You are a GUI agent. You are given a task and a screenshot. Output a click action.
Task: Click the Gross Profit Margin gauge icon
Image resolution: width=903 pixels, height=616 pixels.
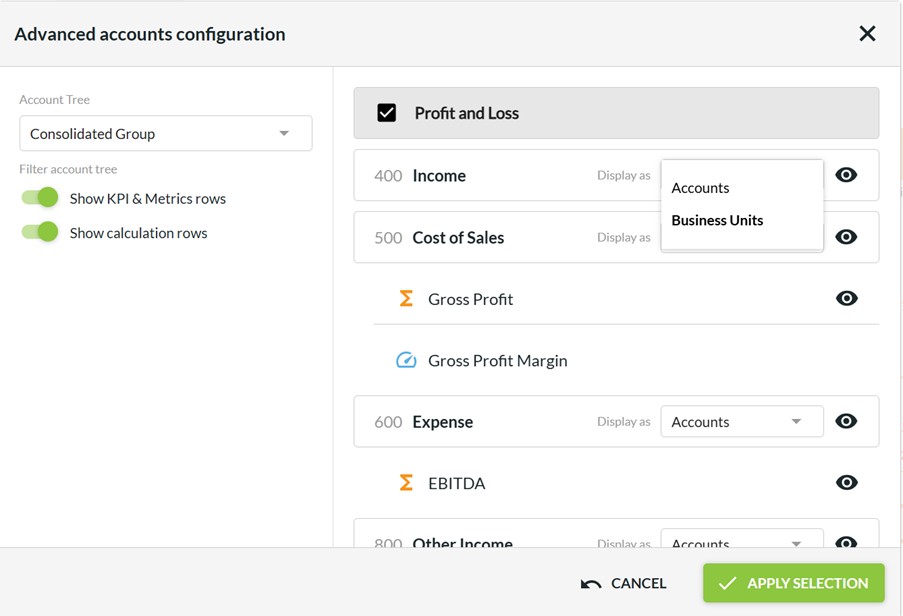(x=406, y=361)
